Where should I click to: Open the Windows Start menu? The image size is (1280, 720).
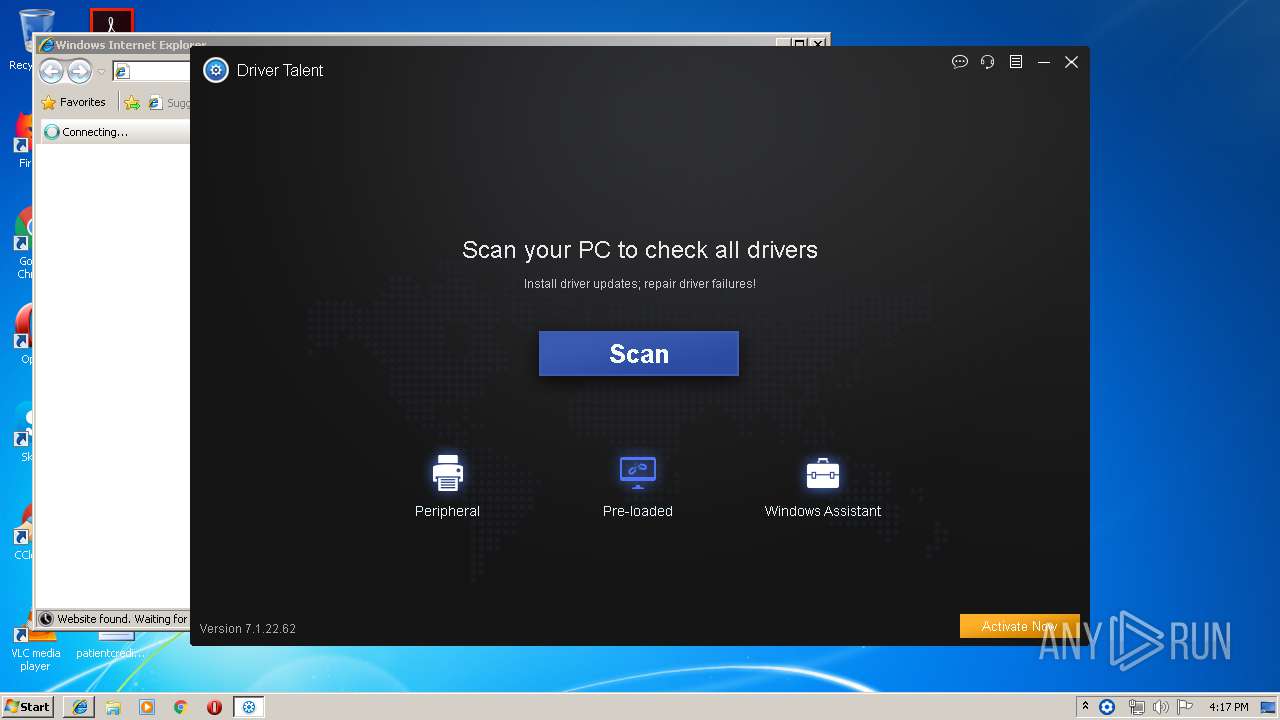(x=28, y=706)
